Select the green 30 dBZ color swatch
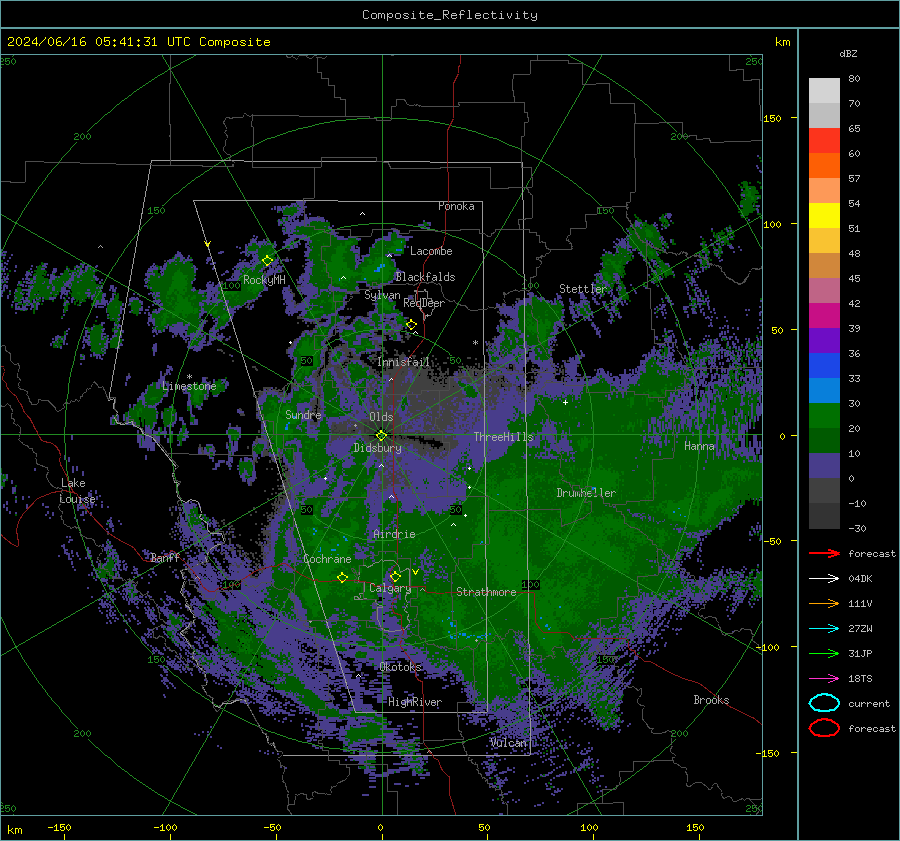 tap(824, 416)
